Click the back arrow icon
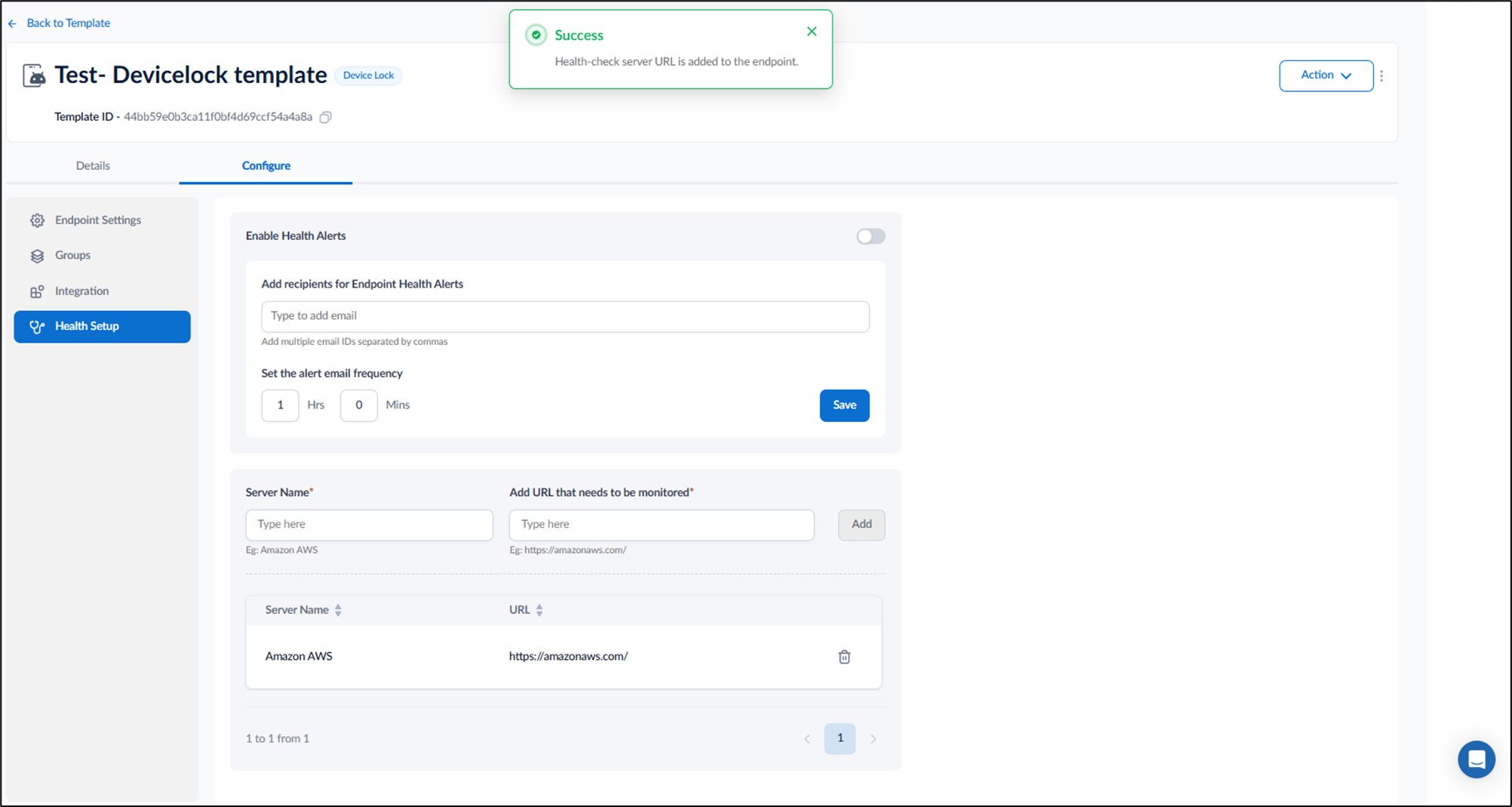 [x=12, y=23]
